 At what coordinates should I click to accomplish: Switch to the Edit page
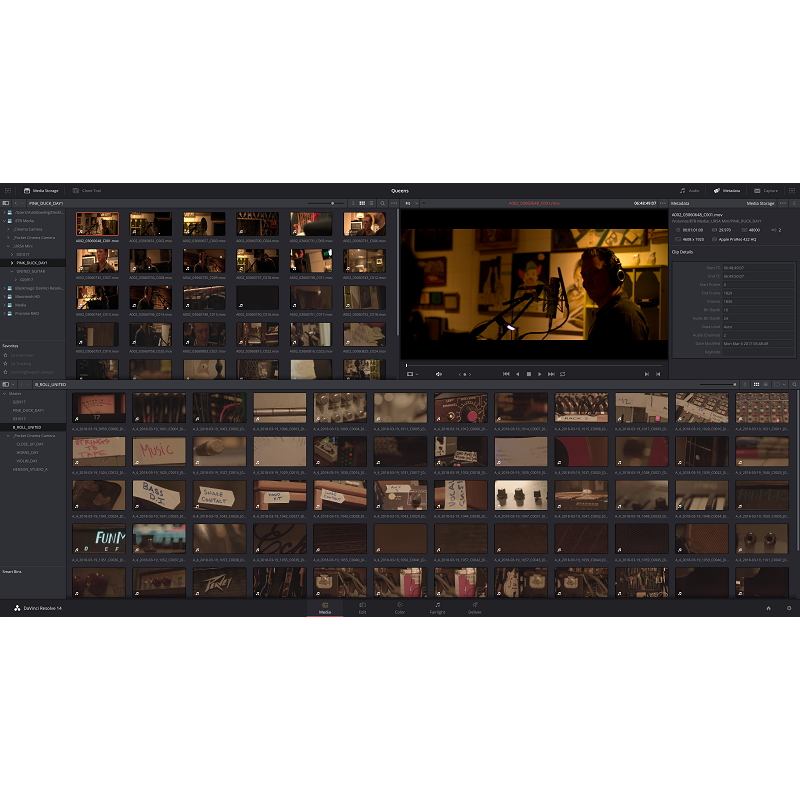coord(362,607)
